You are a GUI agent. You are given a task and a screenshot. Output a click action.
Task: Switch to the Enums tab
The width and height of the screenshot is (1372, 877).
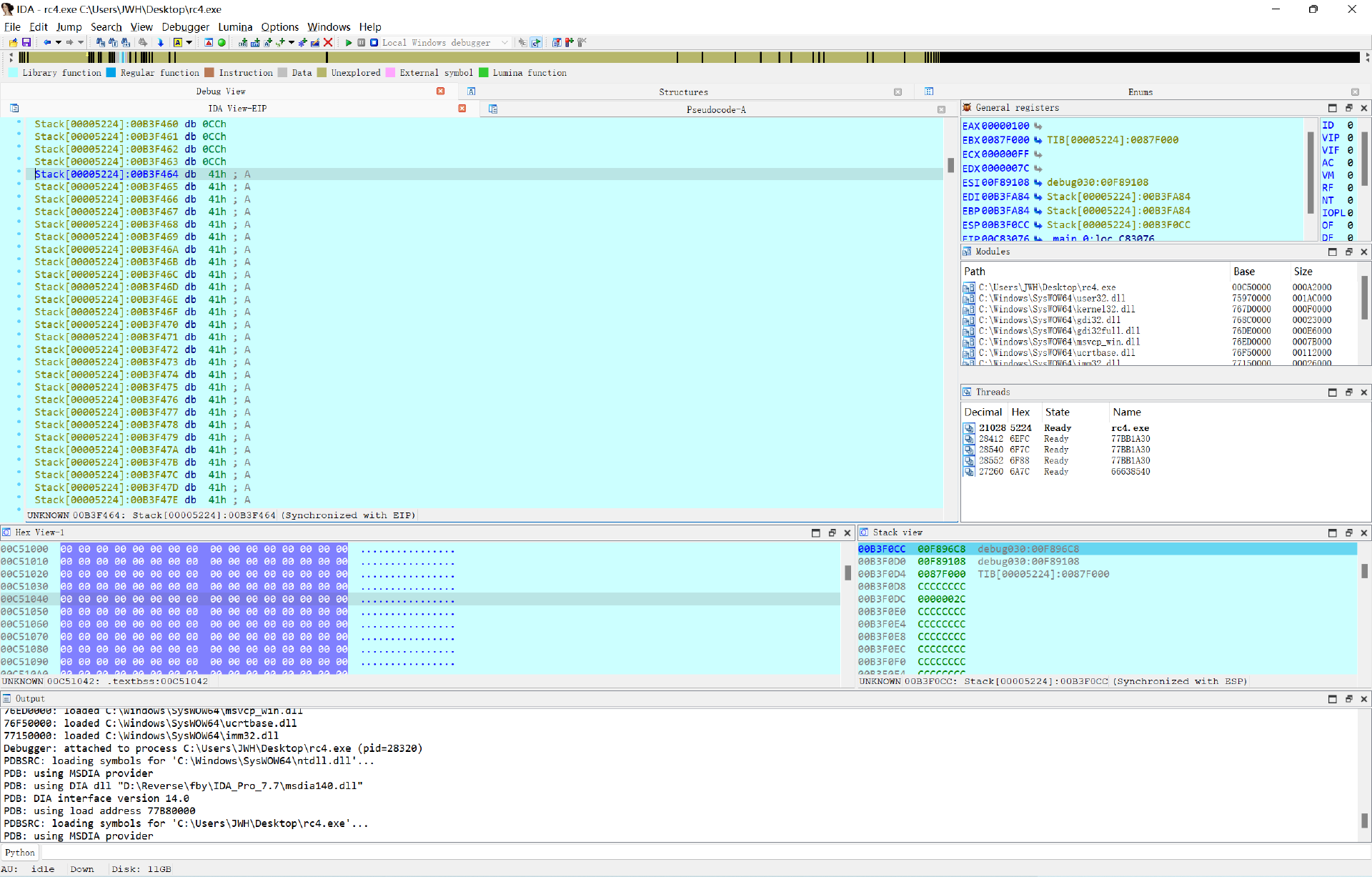(x=1140, y=92)
